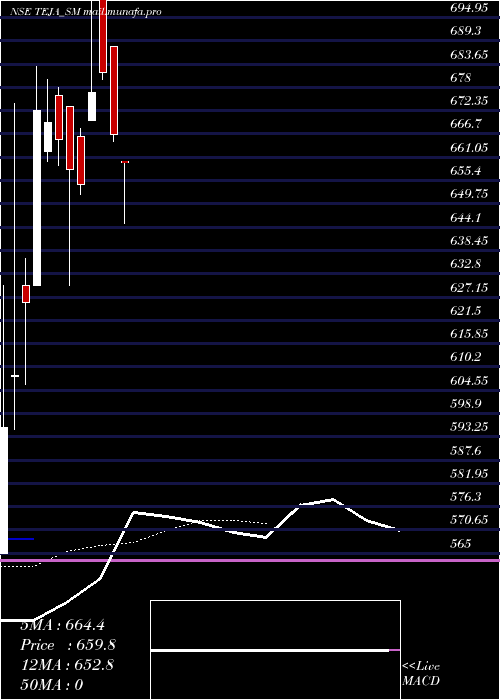Click the '12MA : 652.8' readout
500x700 pixels.
point(67,665)
